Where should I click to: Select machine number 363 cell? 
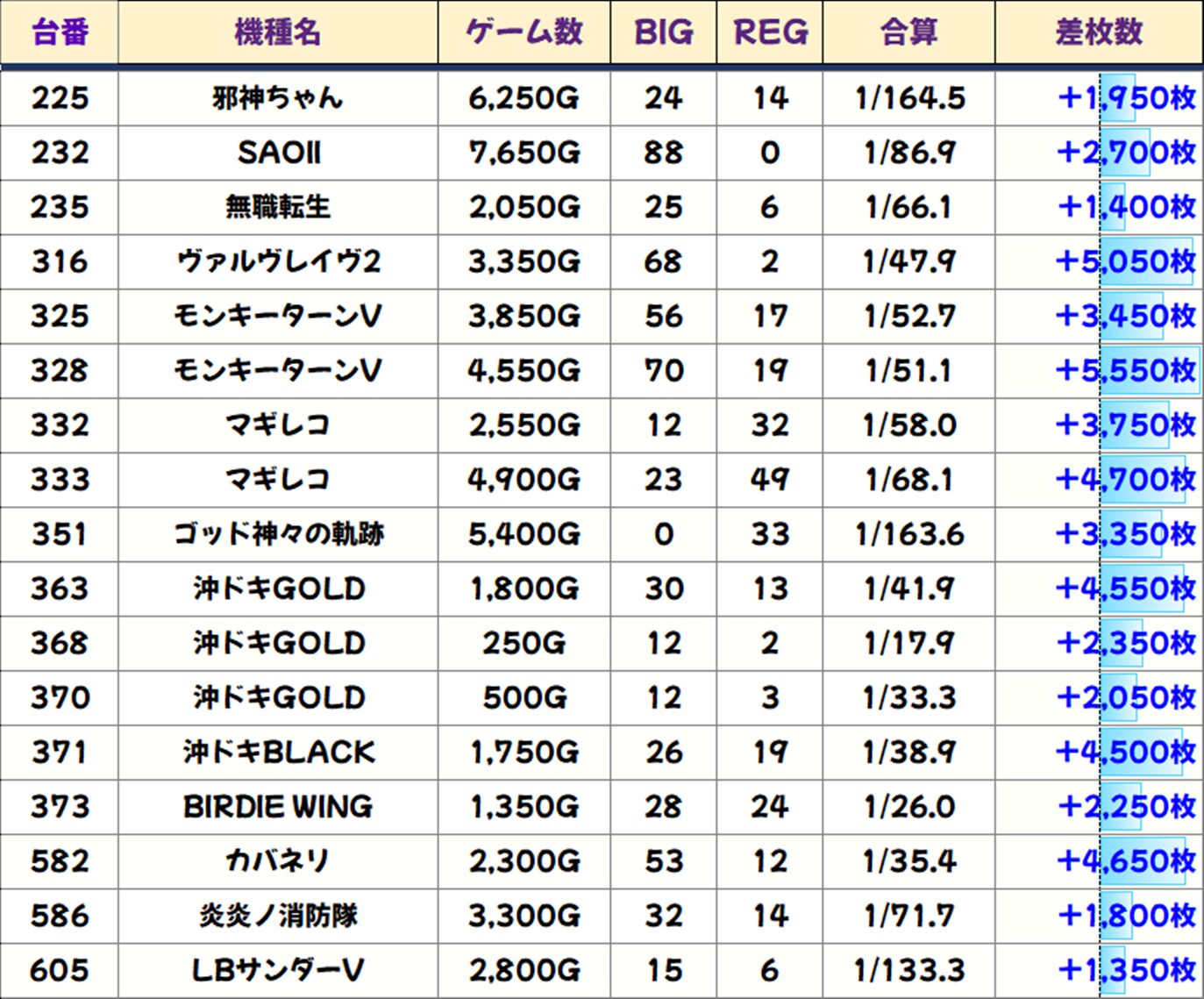(60, 589)
